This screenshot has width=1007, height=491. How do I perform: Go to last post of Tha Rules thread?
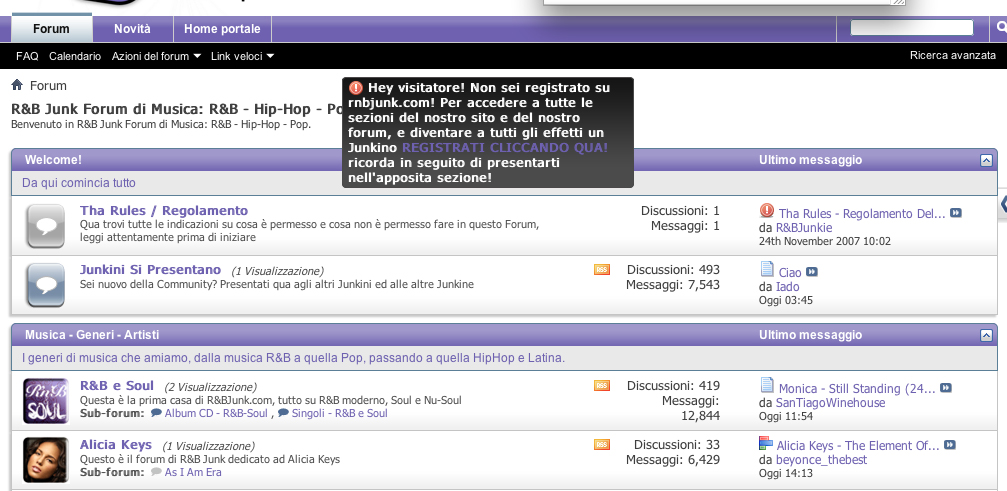coord(956,213)
